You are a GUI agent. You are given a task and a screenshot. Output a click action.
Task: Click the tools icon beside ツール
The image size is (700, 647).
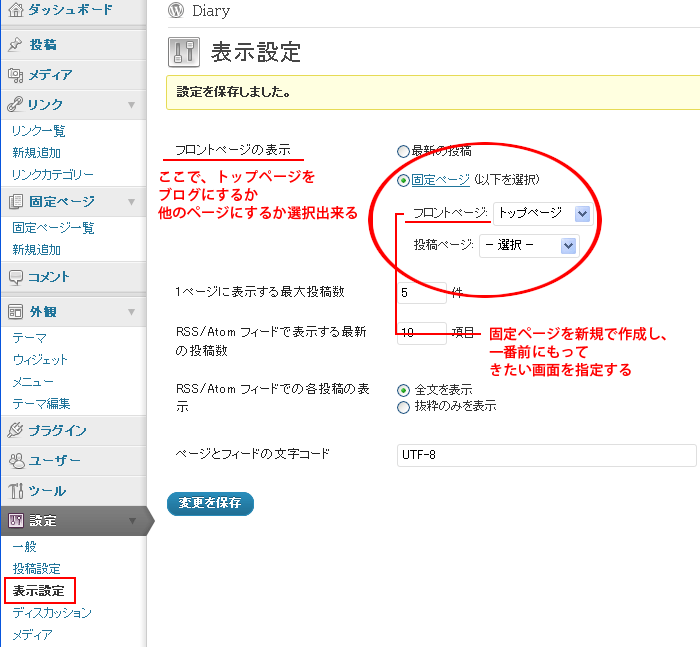pos(15,491)
